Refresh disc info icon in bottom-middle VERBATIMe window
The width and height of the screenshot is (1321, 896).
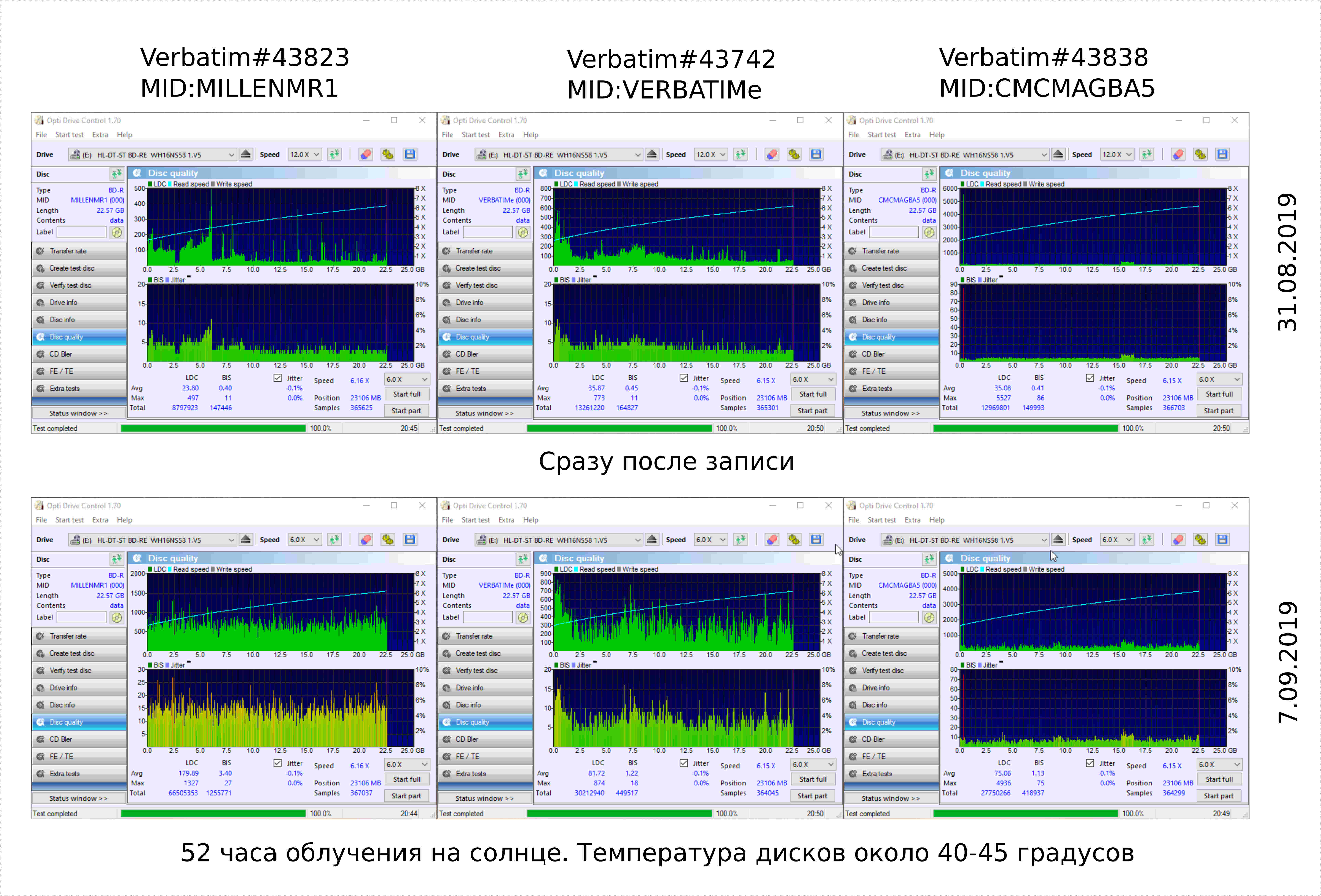522,559
